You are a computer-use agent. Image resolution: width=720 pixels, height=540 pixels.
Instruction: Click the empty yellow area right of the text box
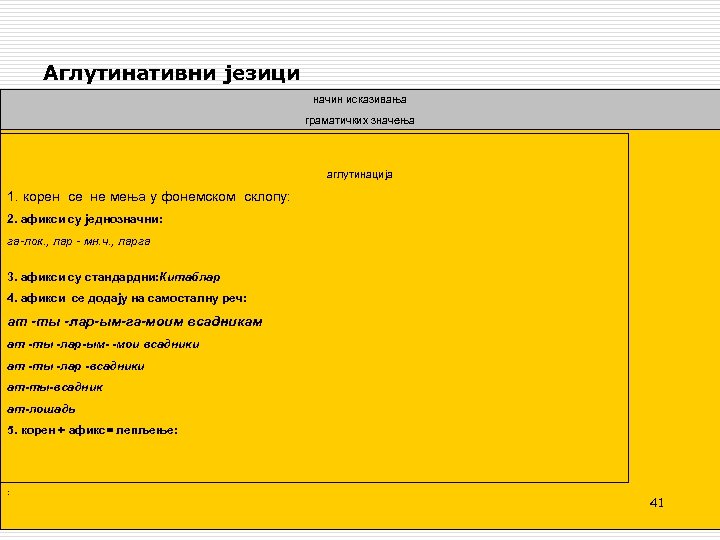tap(674, 303)
